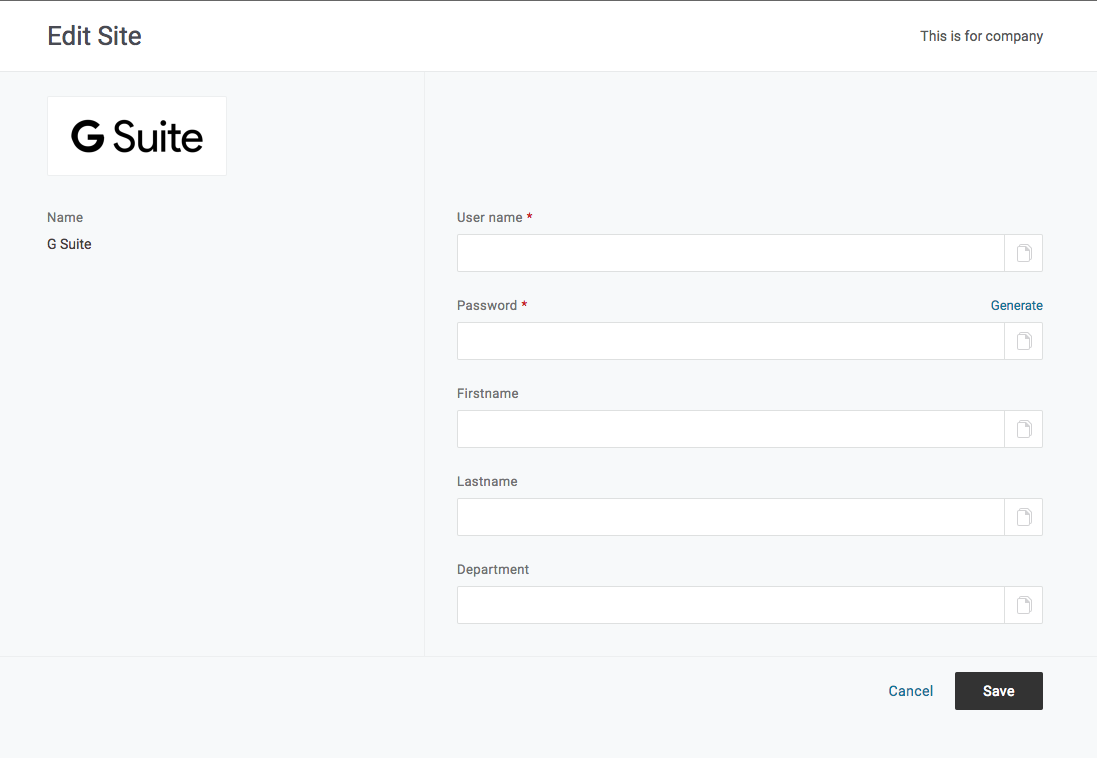
Task: Cancel editing the site
Action: click(910, 691)
